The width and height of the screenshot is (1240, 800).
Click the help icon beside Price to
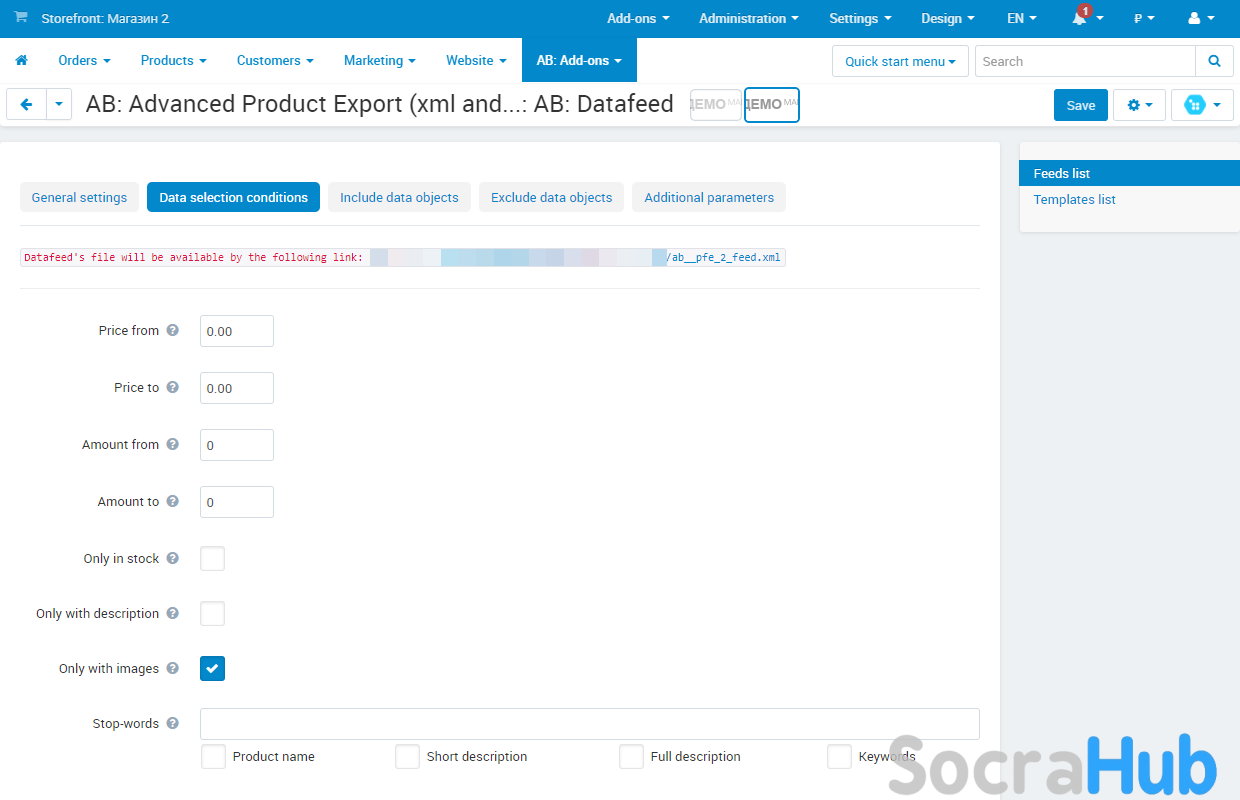point(172,387)
